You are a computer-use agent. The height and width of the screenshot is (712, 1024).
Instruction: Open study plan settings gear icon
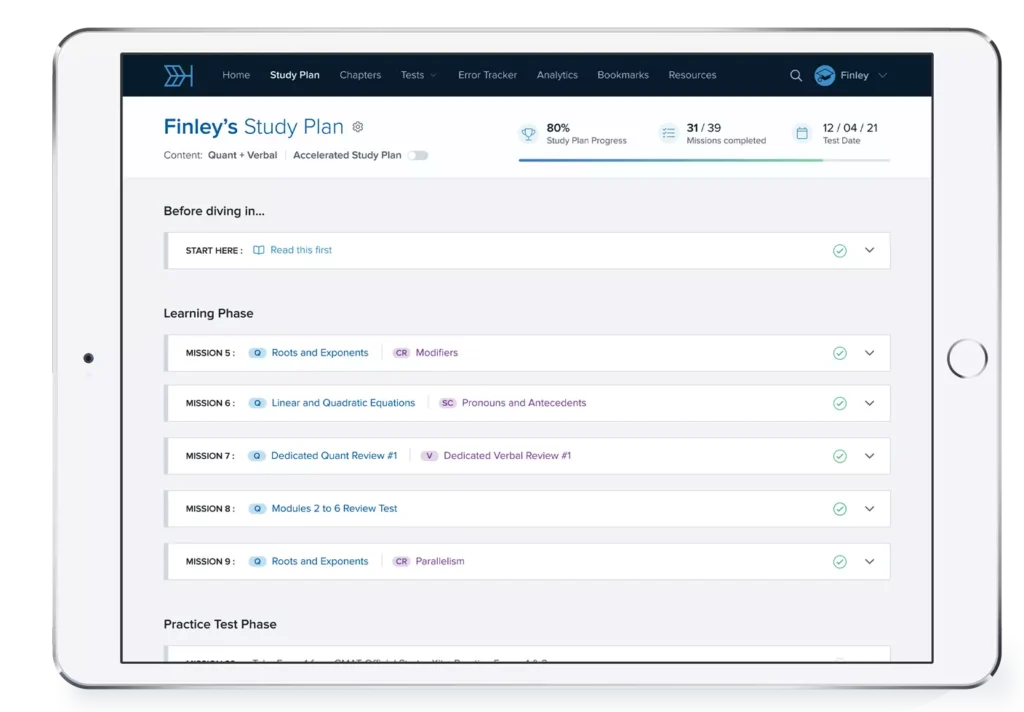click(358, 127)
